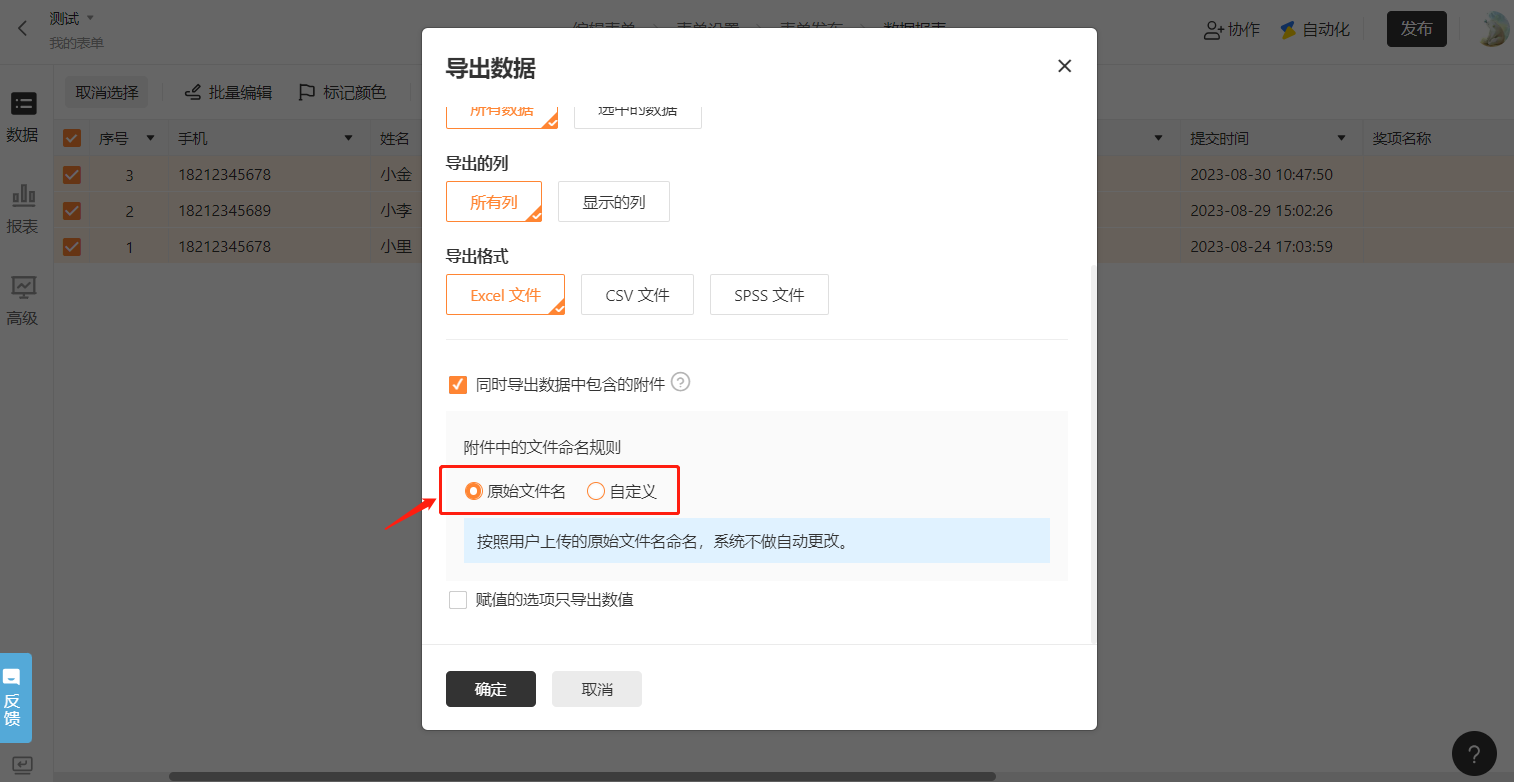Open the 提交时间 column dropdown arrow
The height and width of the screenshot is (782, 1514).
pos(1340,138)
